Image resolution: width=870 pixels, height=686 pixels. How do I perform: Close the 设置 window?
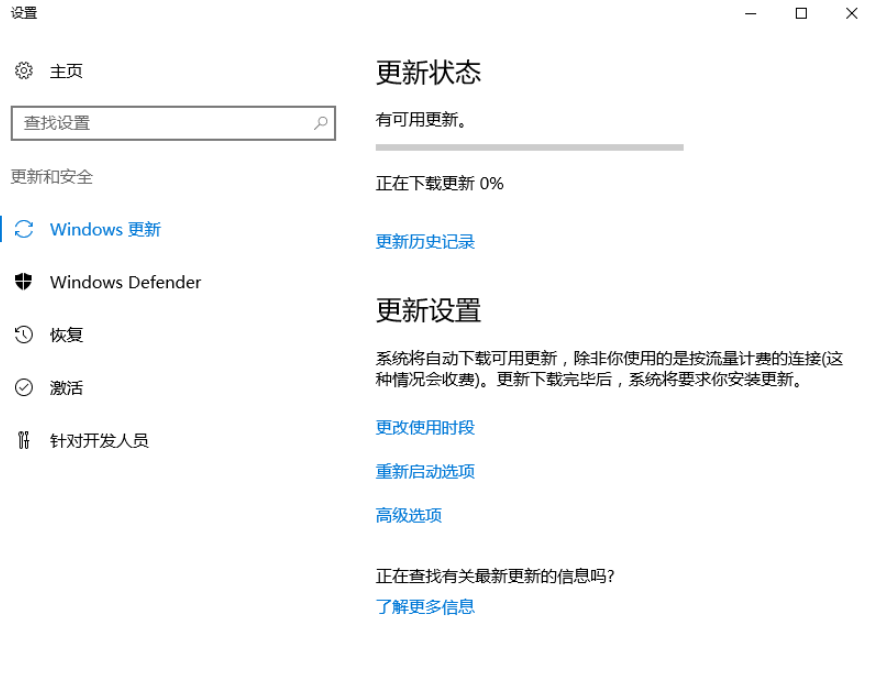click(x=852, y=13)
